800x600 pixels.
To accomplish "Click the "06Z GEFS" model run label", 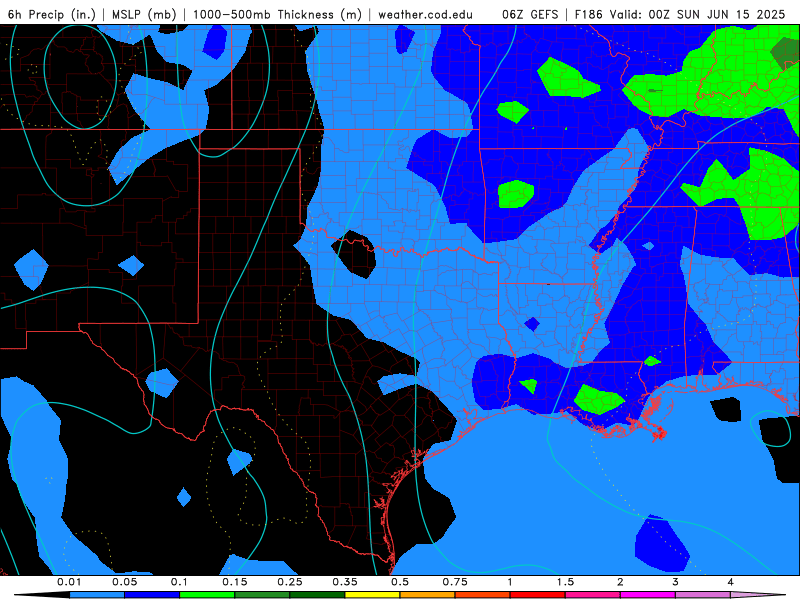I will click(x=530, y=14).
